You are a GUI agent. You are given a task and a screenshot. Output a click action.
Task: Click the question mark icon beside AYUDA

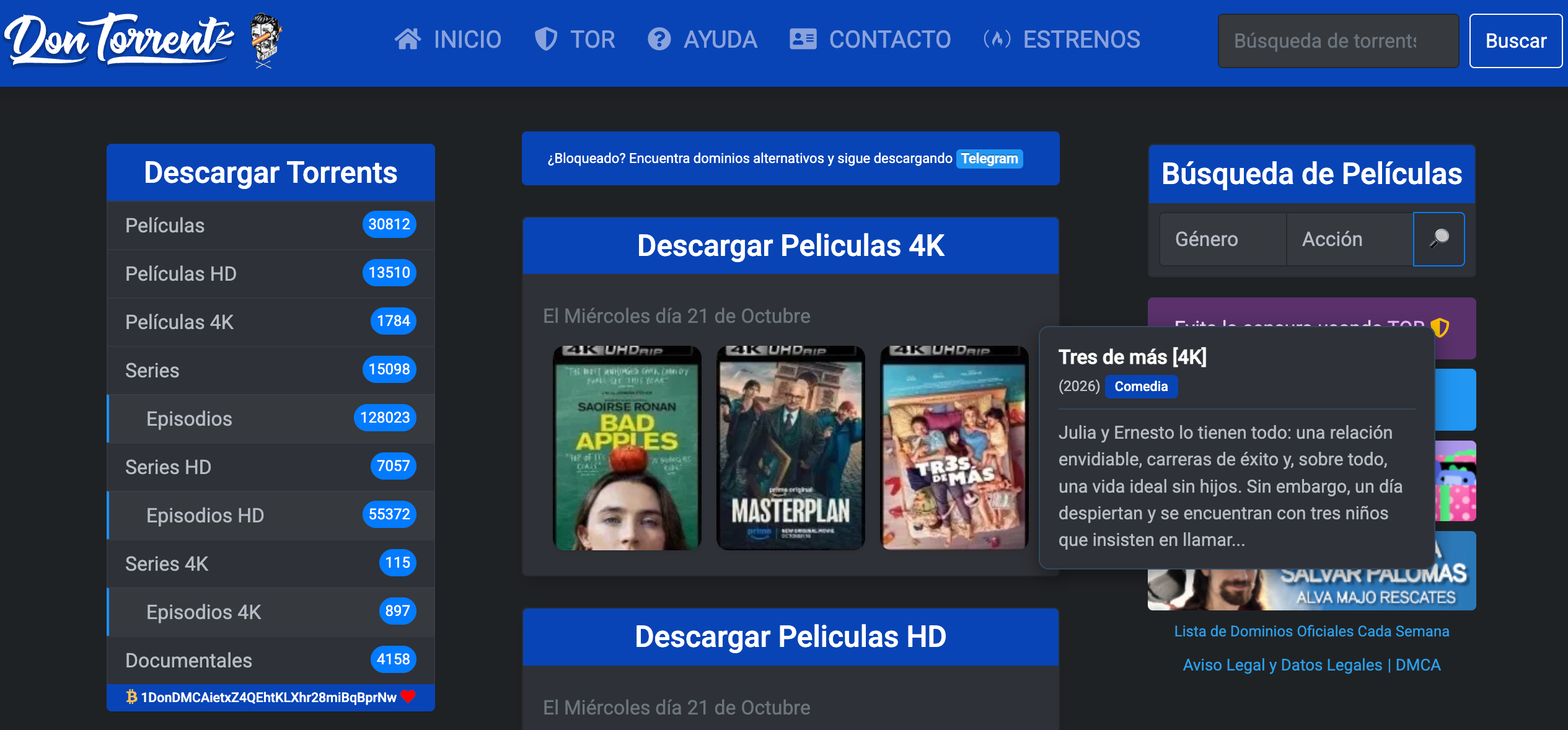(x=659, y=40)
